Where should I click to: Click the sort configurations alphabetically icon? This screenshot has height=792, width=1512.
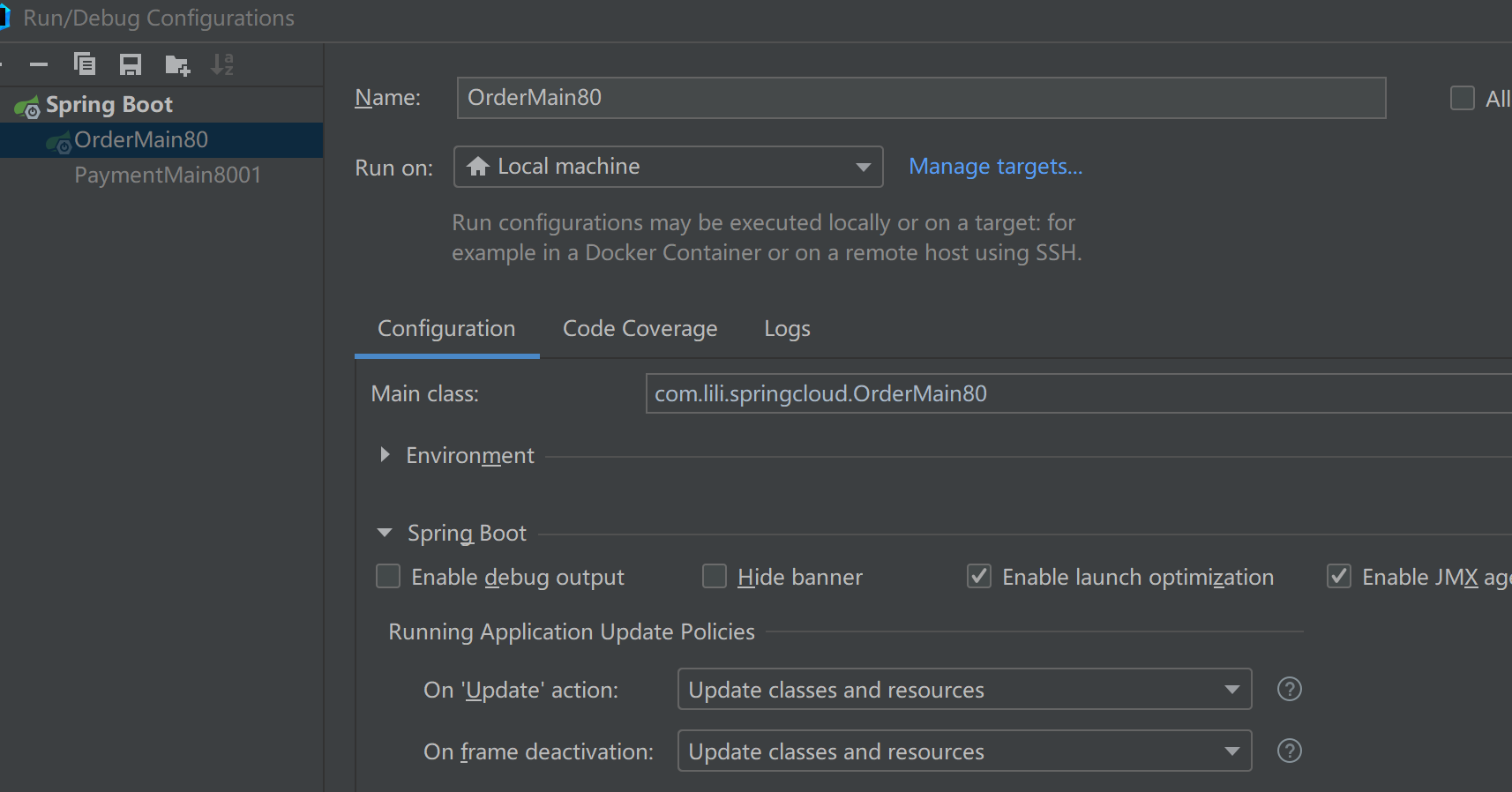click(222, 64)
